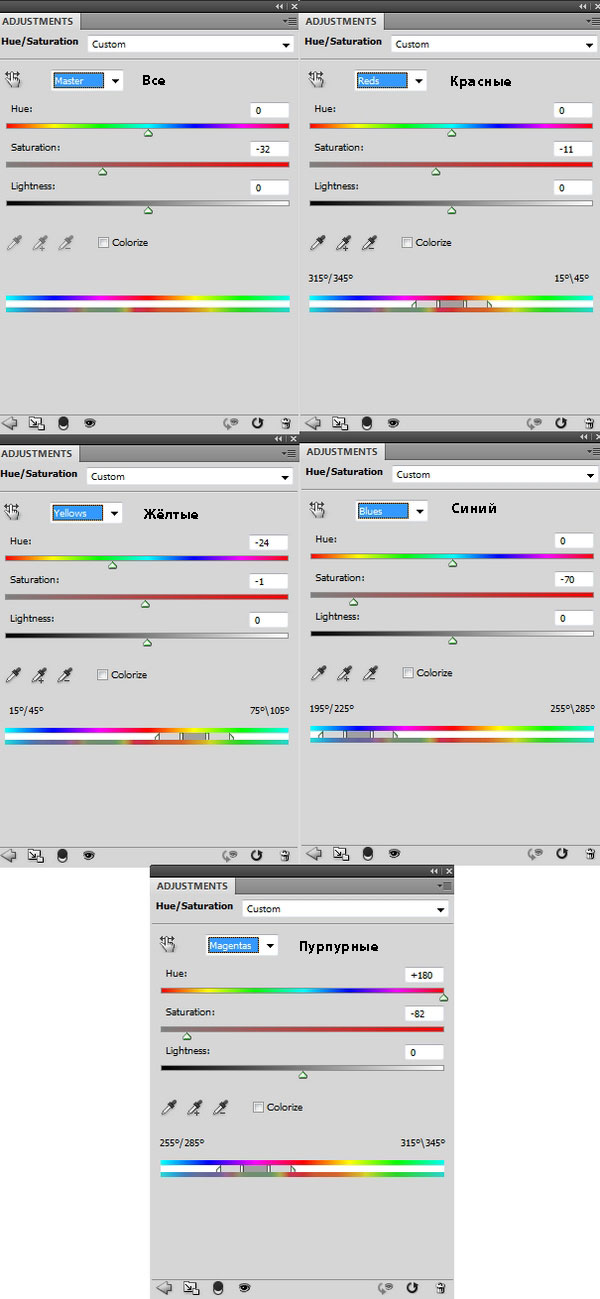
Task: Pick the plain eyedropper in Yellows panel
Action: [x=14, y=675]
